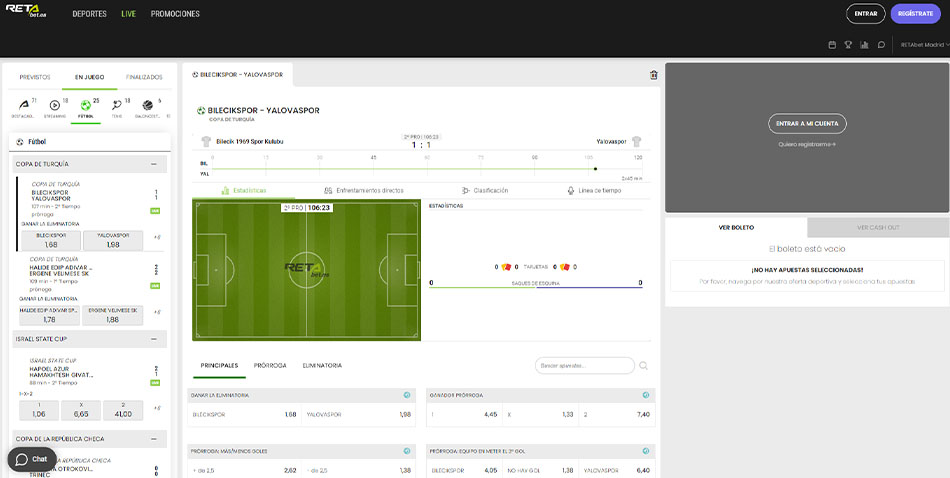Collapse the Copa de Turquía section
Viewport: 950px width, 478px height.
click(154, 164)
